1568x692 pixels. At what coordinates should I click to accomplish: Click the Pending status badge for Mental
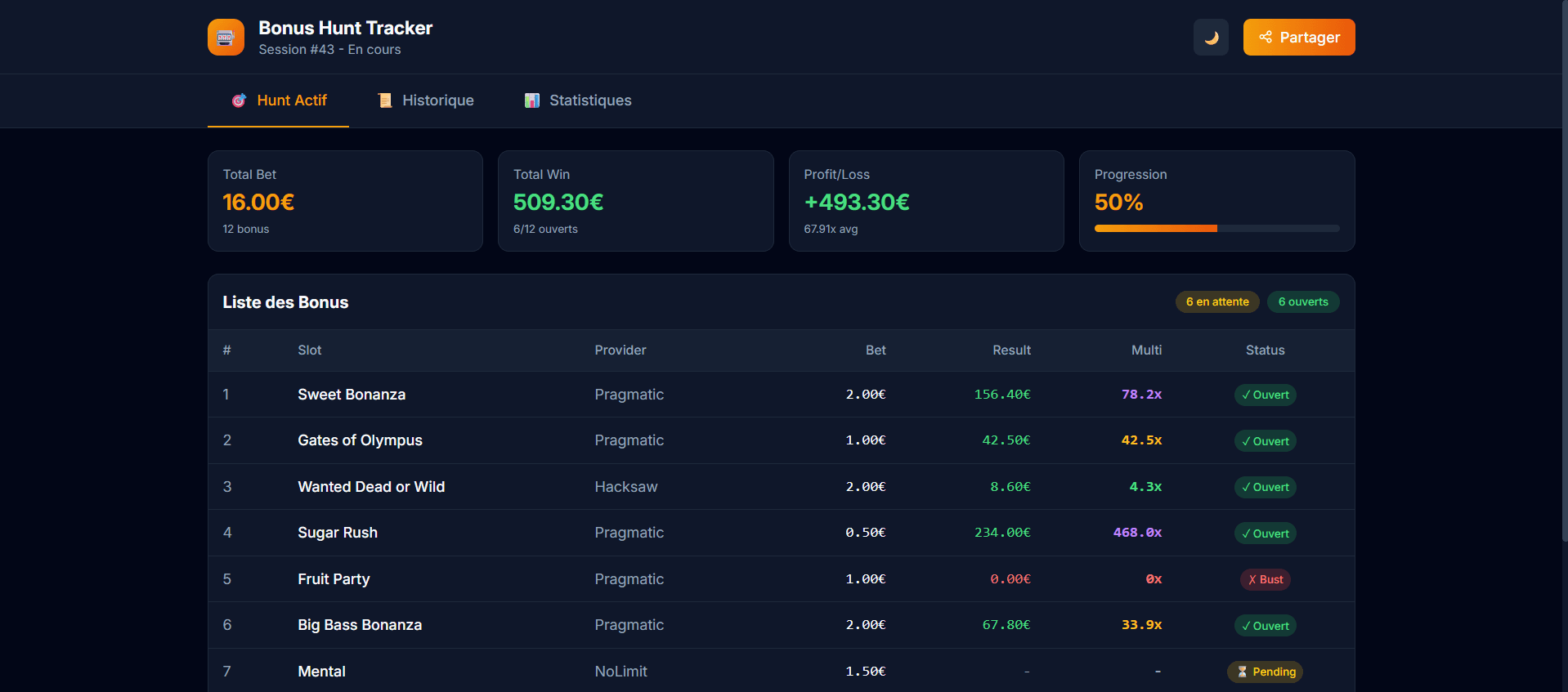click(1265, 672)
